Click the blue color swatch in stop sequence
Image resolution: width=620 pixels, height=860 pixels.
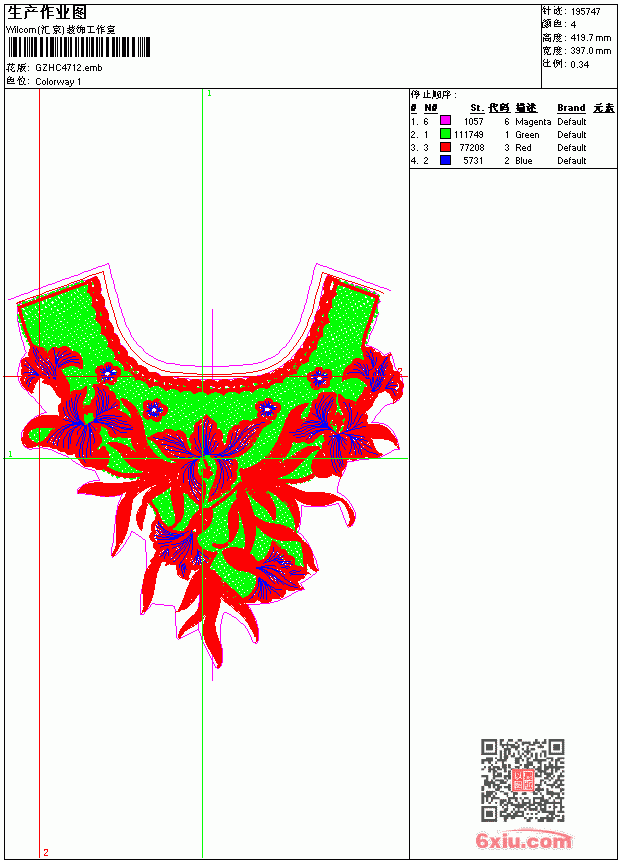(x=445, y=160)
